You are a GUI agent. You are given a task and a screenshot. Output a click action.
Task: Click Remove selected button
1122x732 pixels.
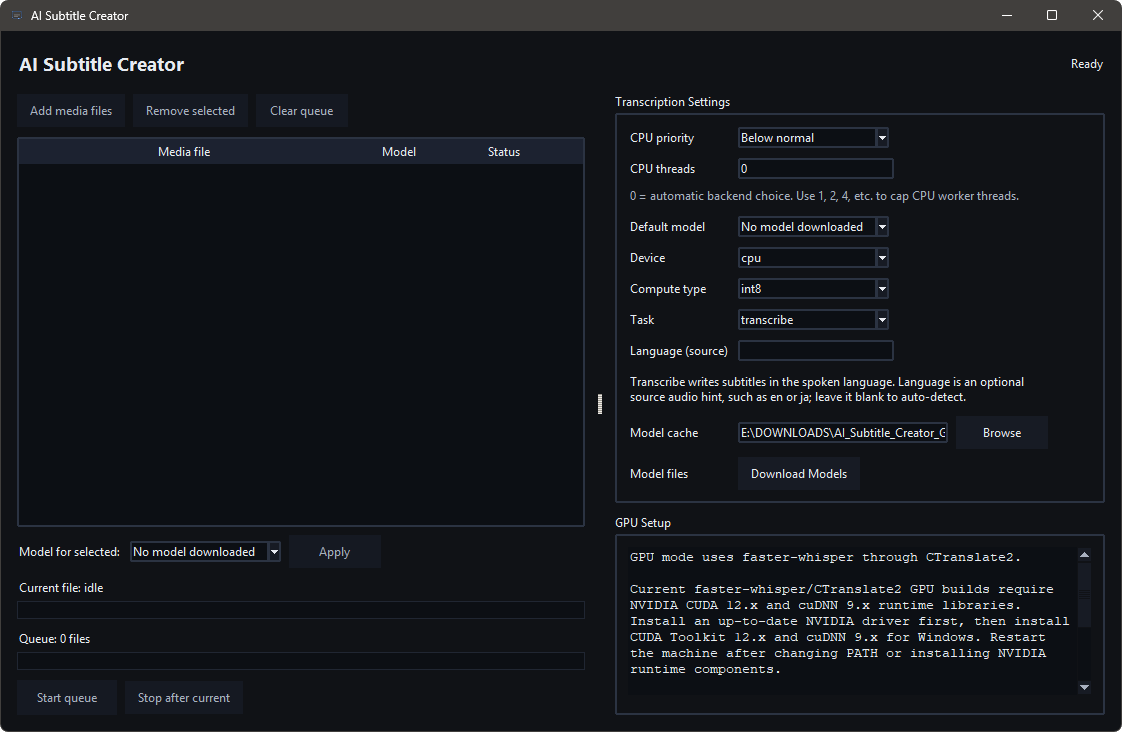(x=190, y=111)
